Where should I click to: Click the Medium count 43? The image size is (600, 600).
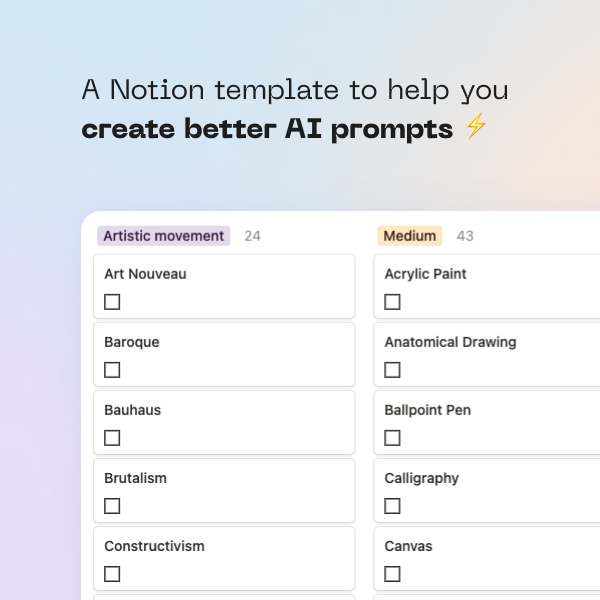[465, 236]
